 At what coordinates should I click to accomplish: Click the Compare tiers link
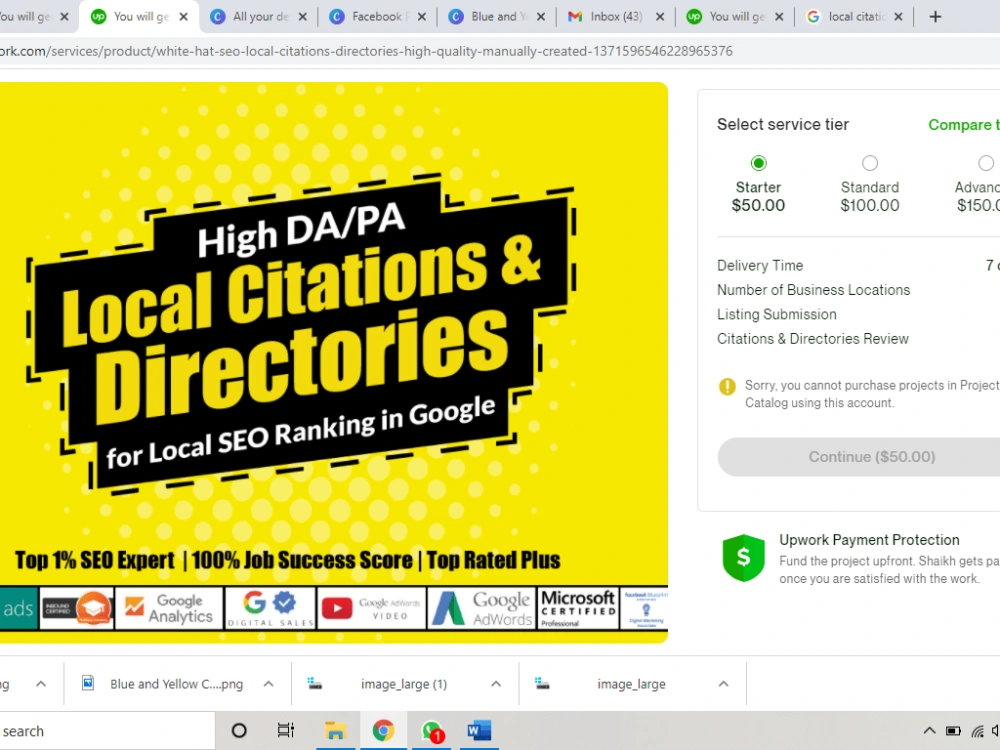point(964,125)
